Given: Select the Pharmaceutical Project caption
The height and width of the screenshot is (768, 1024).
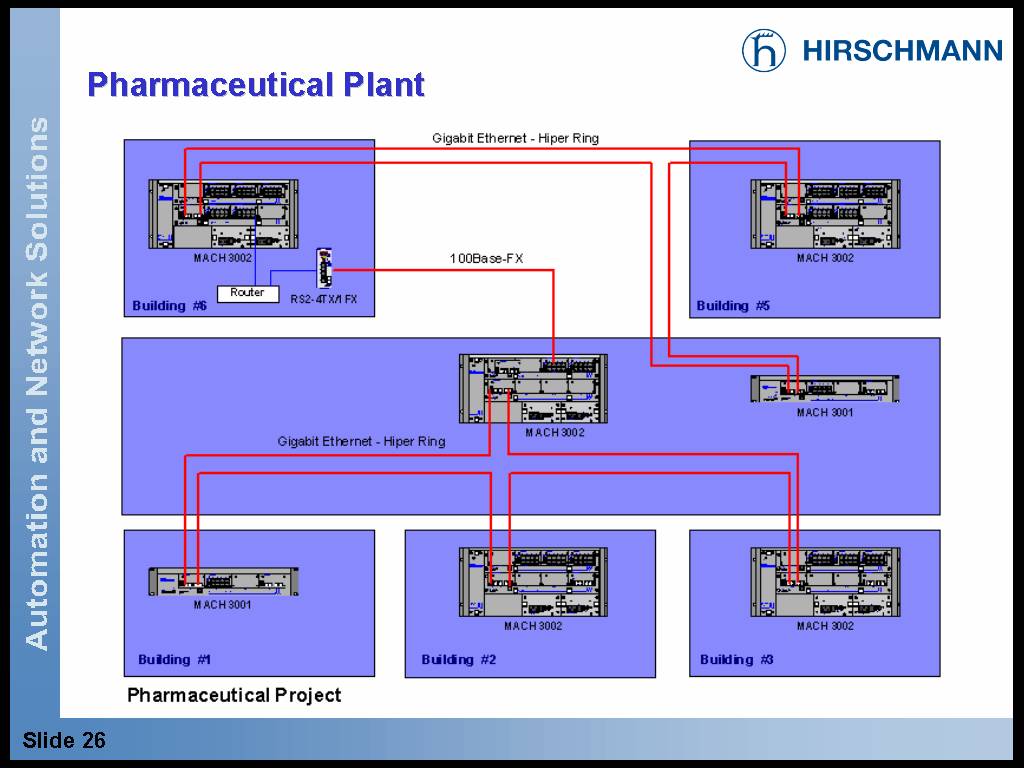Looking at the screenshot, I should coord(234,695).
